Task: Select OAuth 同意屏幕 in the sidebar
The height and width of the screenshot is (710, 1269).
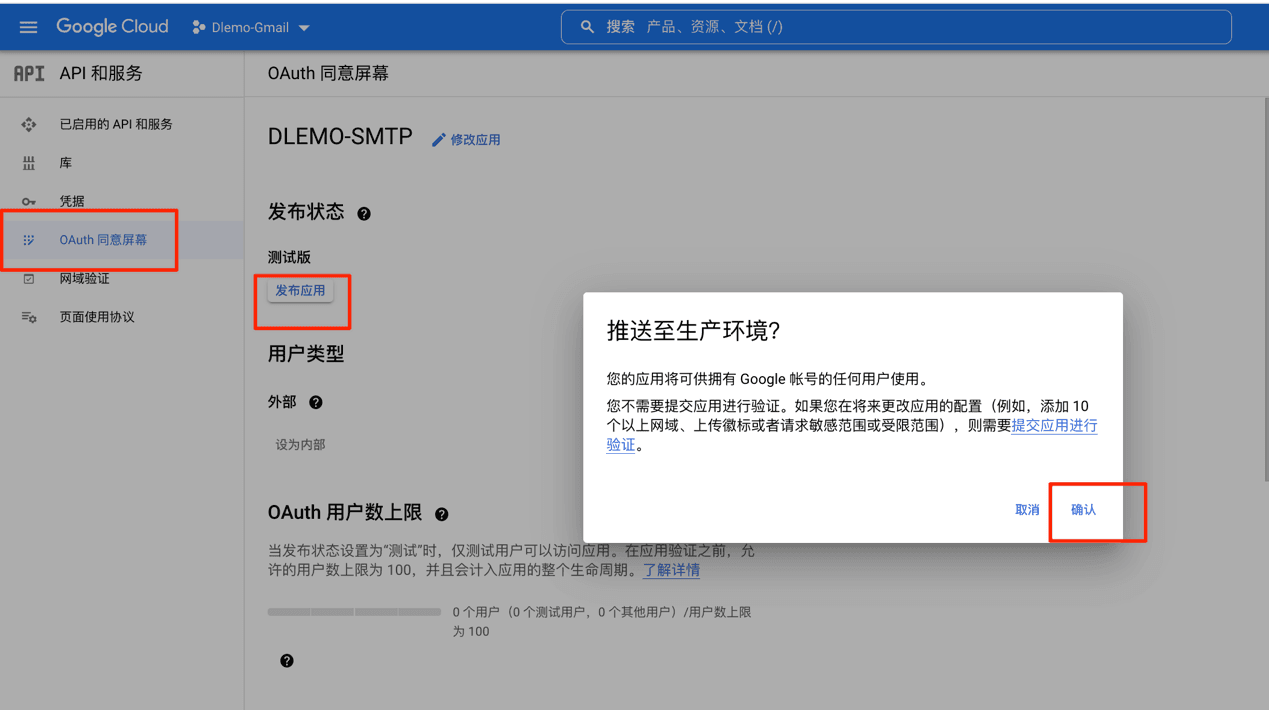Action: 103,240
